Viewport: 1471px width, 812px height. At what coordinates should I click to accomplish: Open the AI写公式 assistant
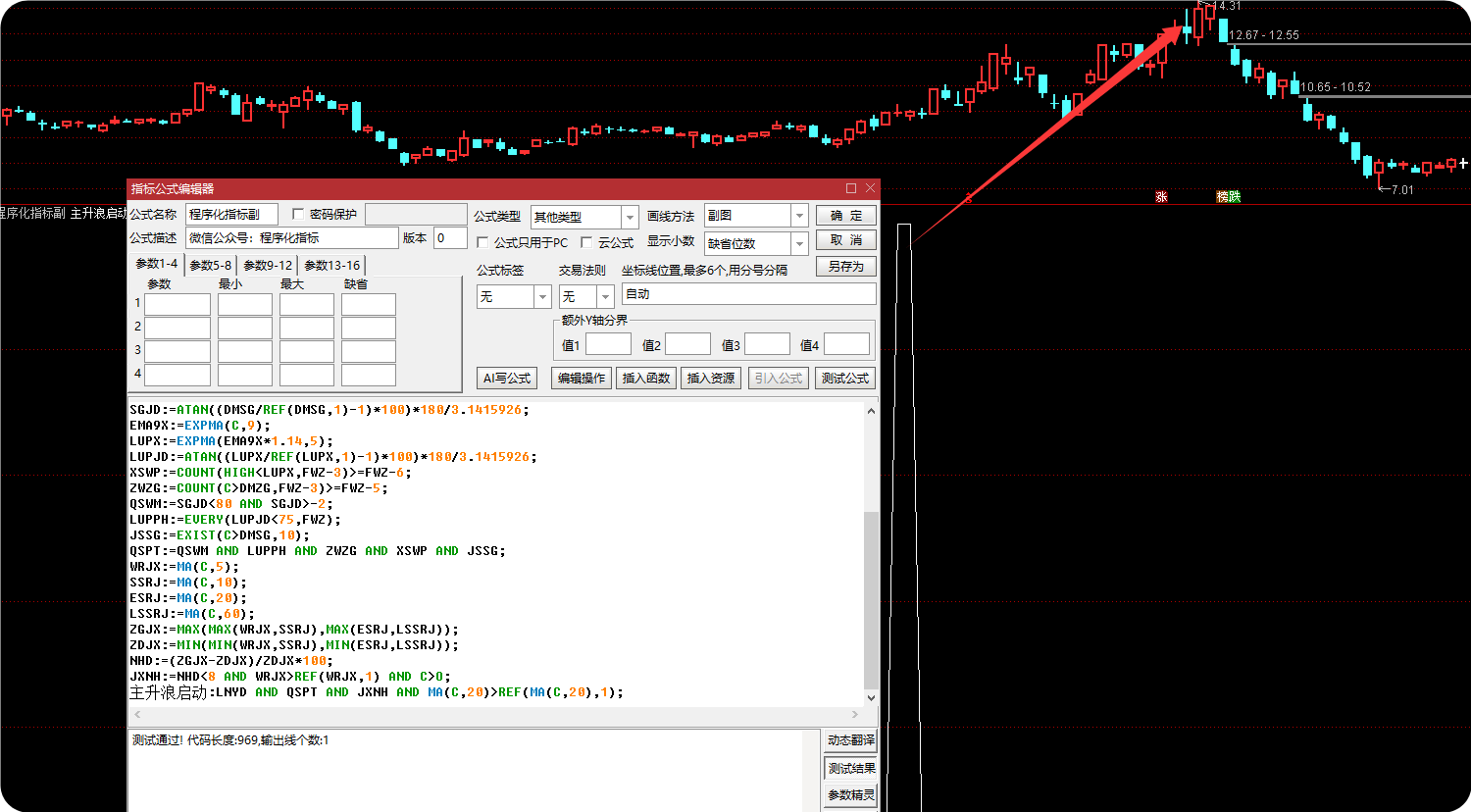[x=506, y=379]
